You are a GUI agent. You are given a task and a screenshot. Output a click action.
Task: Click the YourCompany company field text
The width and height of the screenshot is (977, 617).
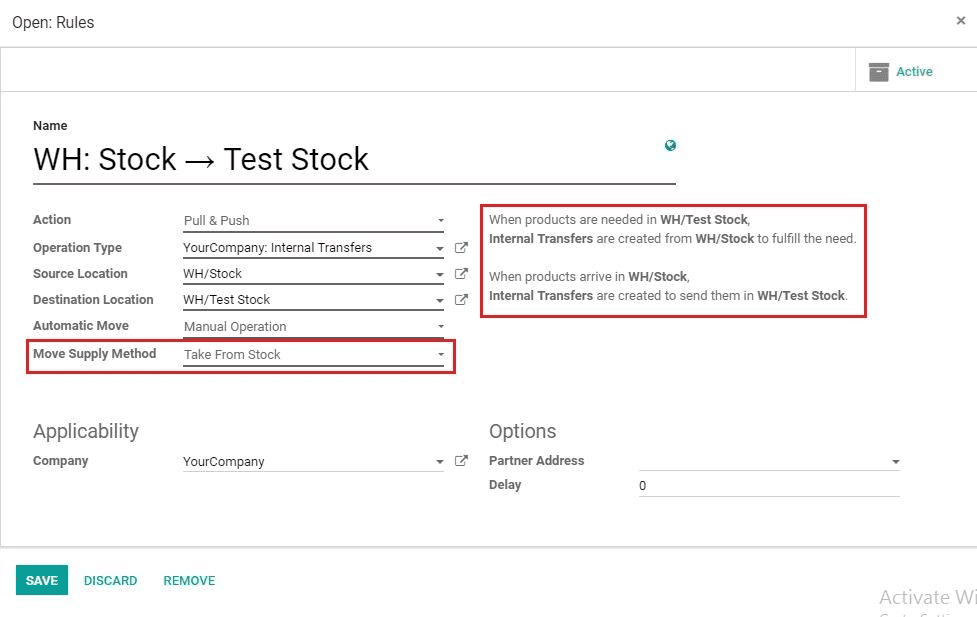click(224, 462)
